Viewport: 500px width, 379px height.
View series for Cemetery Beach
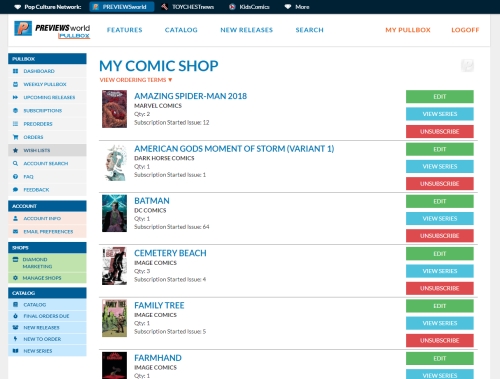[440, 271]
